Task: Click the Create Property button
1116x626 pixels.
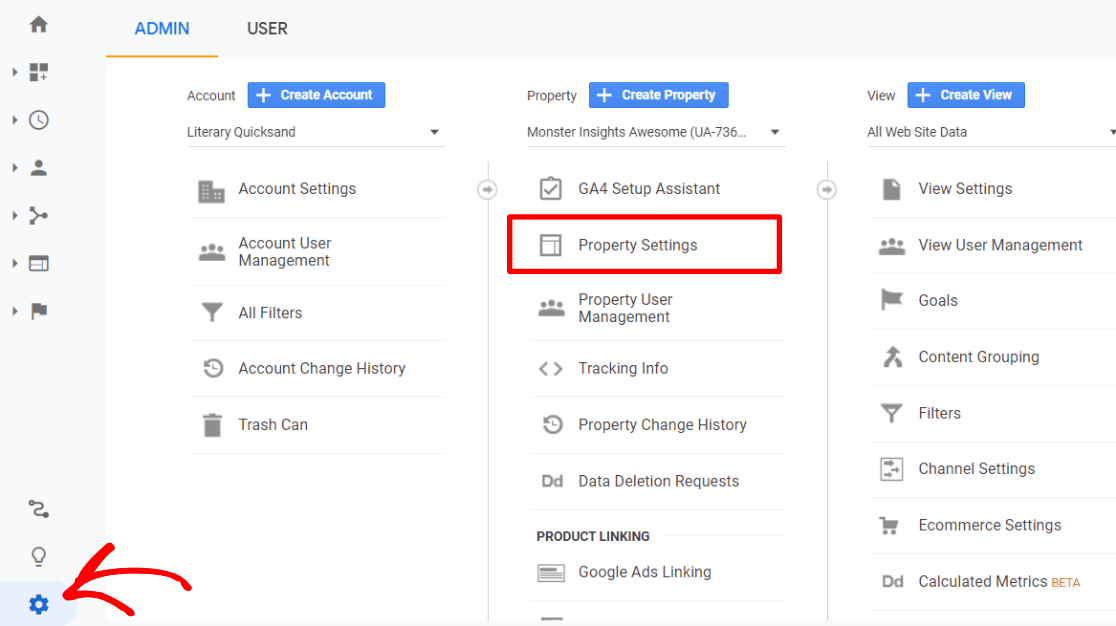Action: [x=658, y=95]
